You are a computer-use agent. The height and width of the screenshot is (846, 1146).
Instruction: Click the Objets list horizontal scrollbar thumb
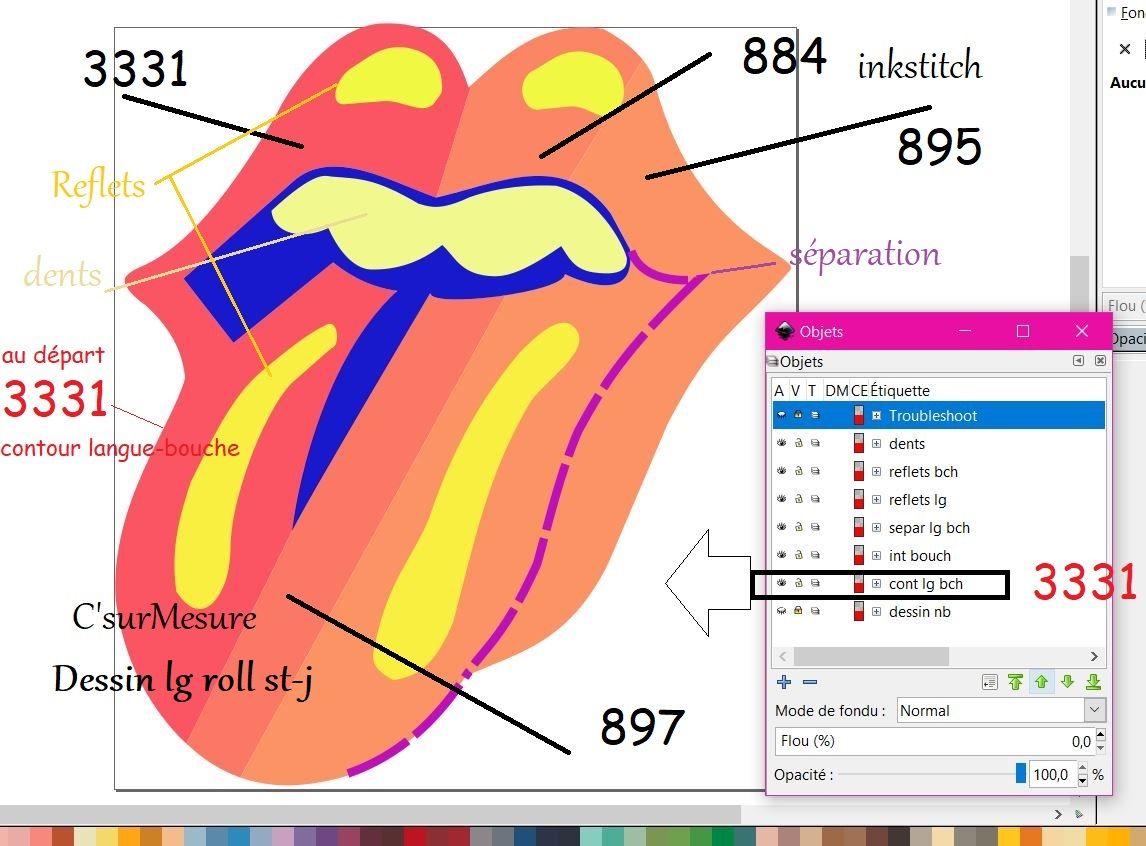click(871, 656)
